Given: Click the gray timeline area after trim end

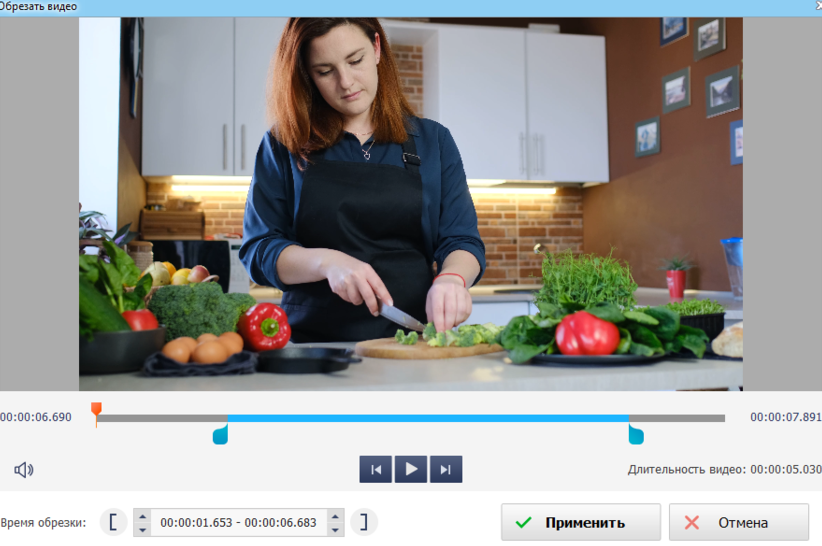Looking at the screenshot, I should tap(677, 418).
